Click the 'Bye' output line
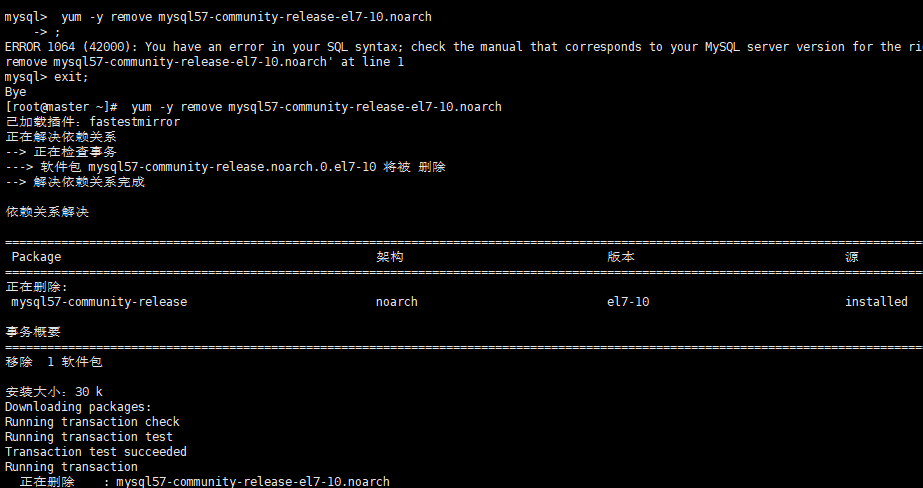This screenshot has height=488, width=923. [15, 92]
